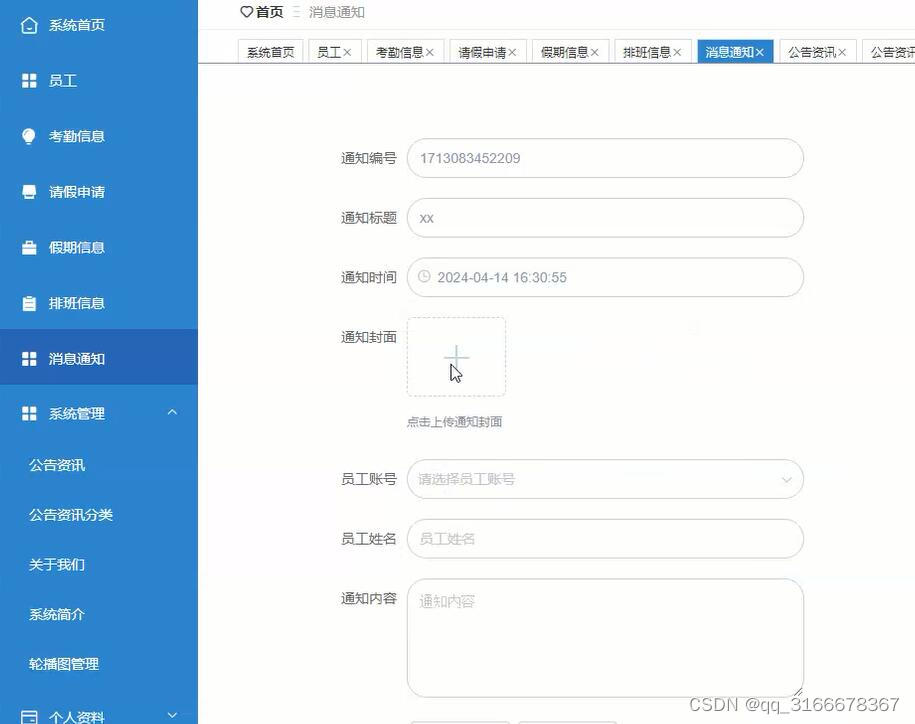Click the 消息通知 breadcrumb text

pyautogui.click(x=337, y=12)
